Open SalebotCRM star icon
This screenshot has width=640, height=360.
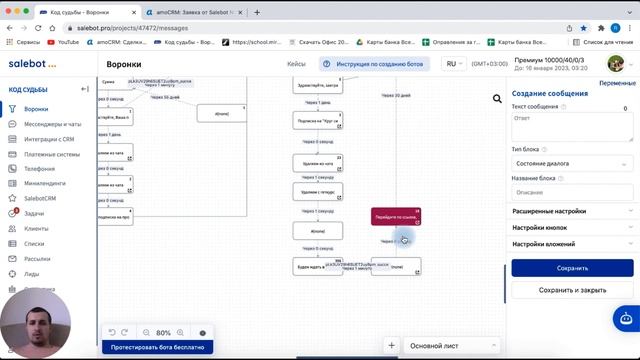(12, 198)
